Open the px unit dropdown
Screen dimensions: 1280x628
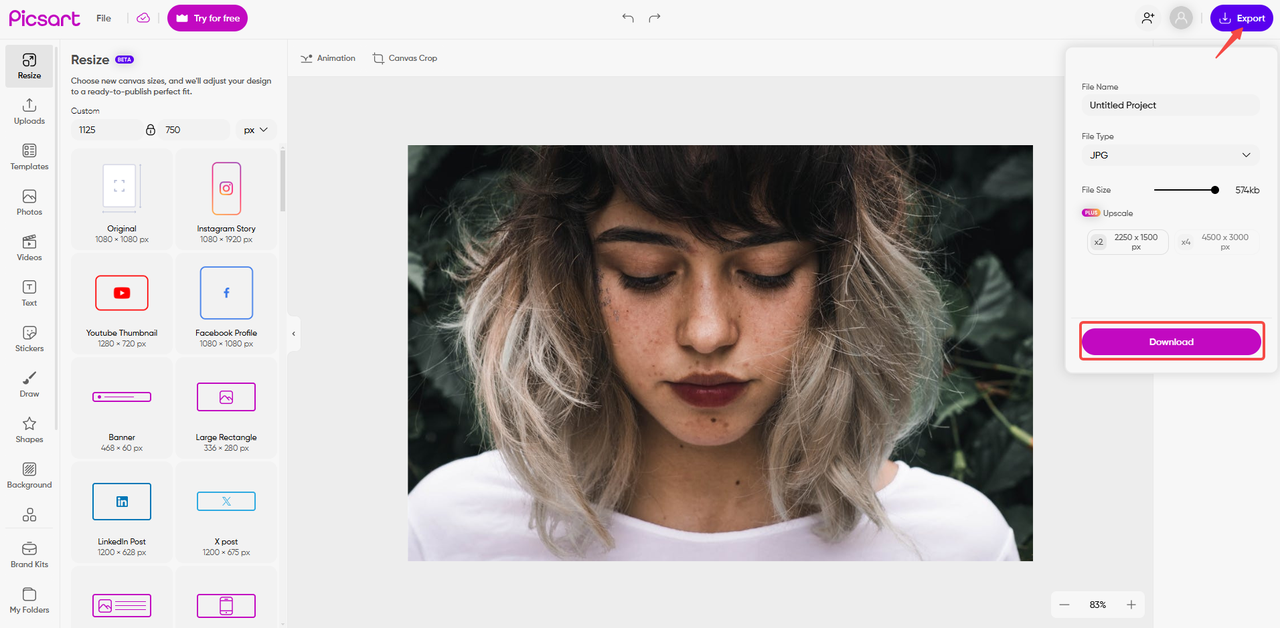[256, 130]
